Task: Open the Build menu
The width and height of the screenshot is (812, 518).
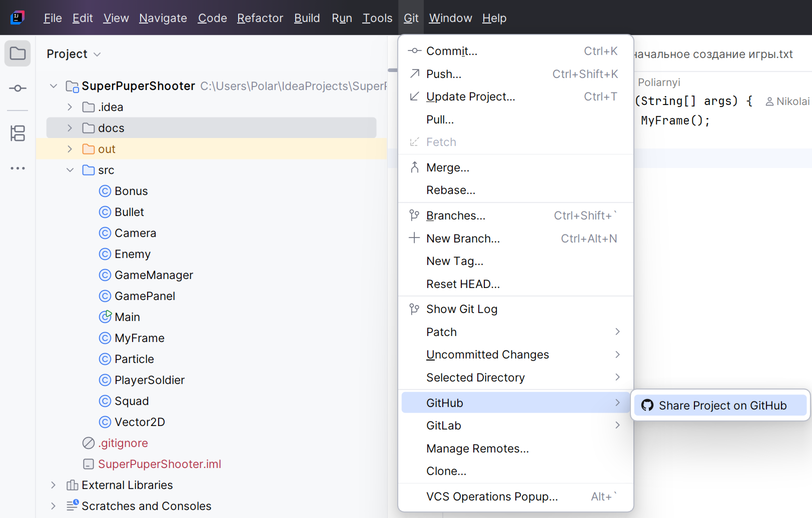Action: pyautogui.click(x=307, y=18)
